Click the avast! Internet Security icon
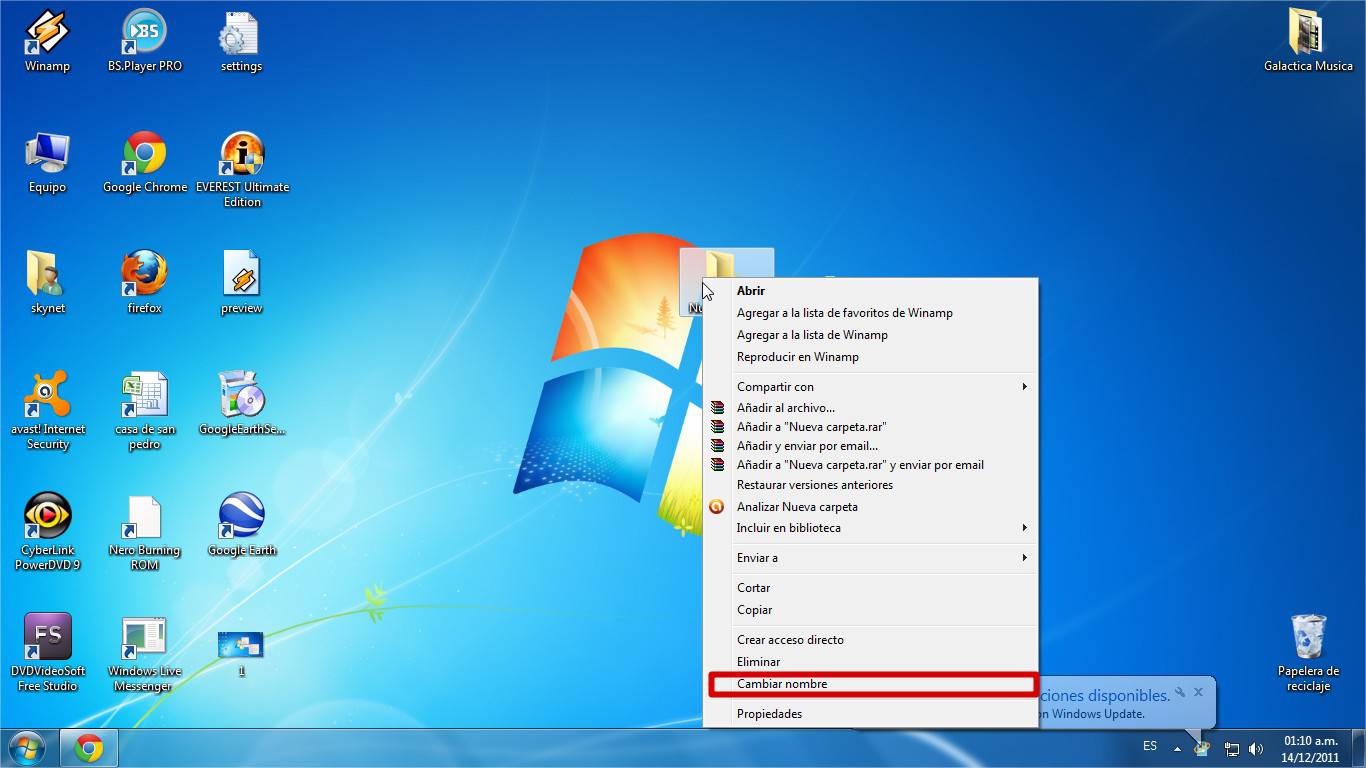Image resolution: width=1366 pixels, height=768 pixels. point(47,397)
